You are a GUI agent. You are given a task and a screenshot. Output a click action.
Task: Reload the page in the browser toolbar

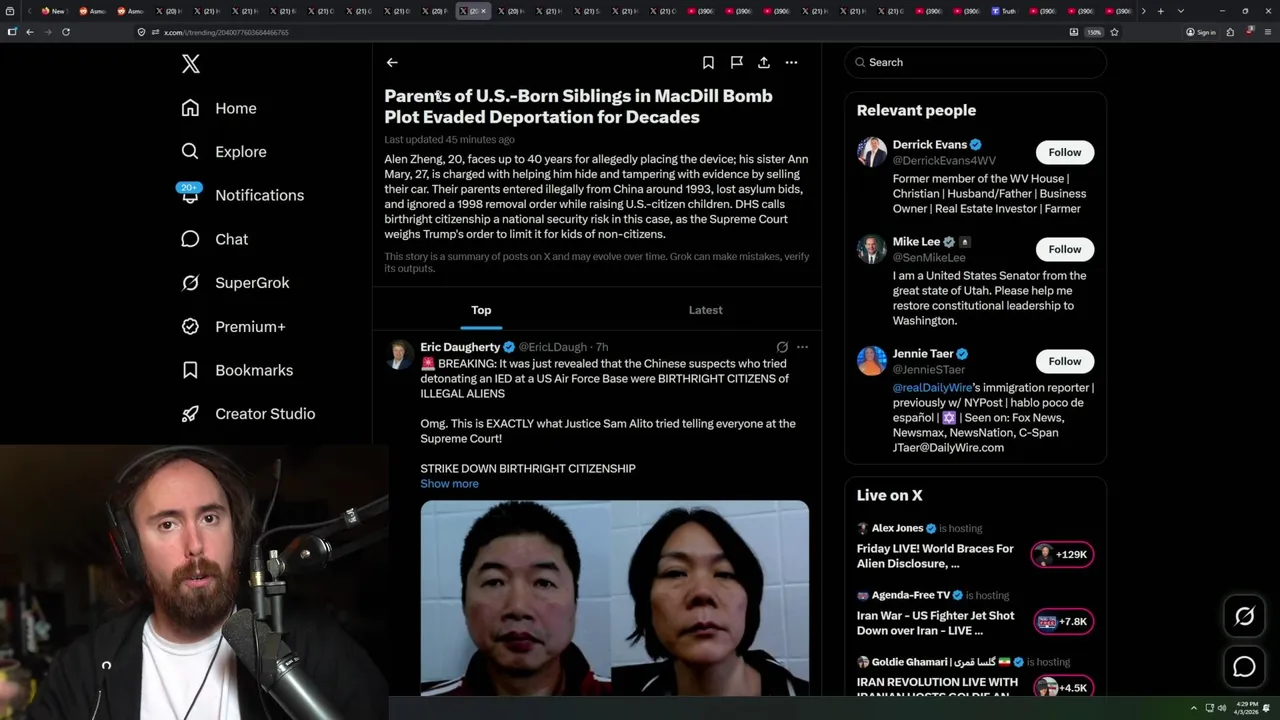66,32
